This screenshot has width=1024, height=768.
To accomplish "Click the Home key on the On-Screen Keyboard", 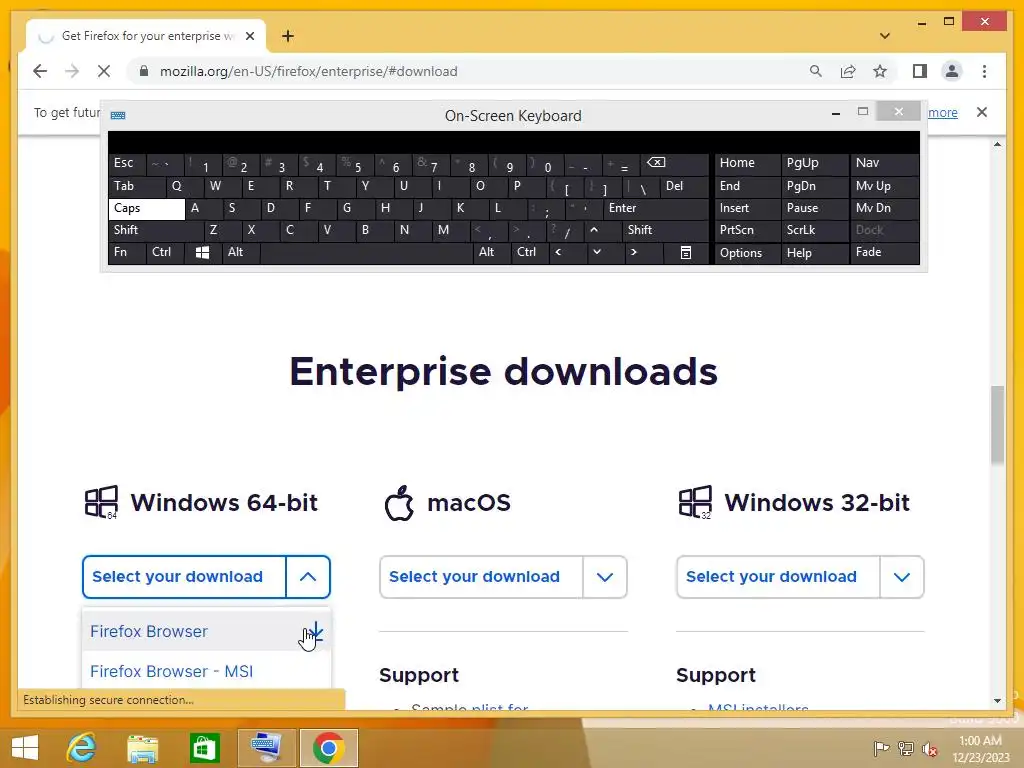I will (x=747, y=163).
